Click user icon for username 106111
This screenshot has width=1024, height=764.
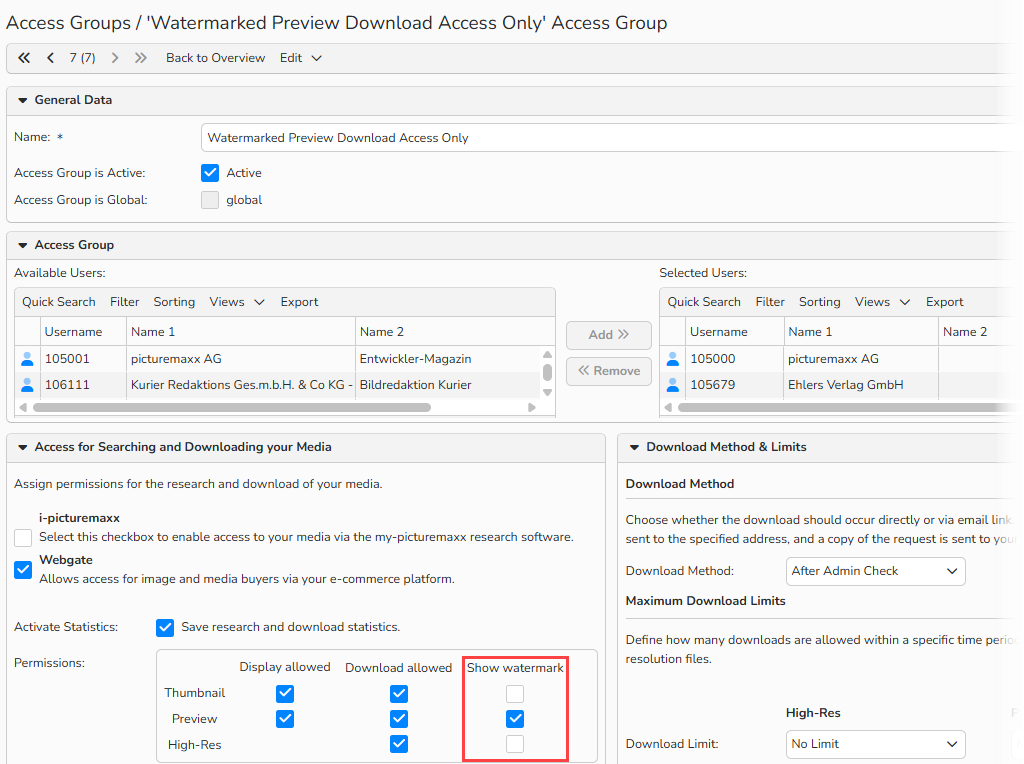tap(27, 385)
